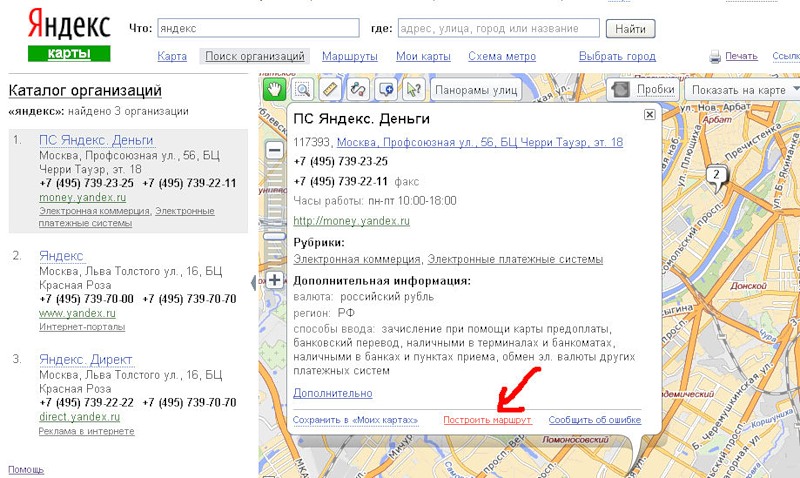The image size is (800, 478).
Task: Open the Яндекс result number 2
Action: pos(61,256)
